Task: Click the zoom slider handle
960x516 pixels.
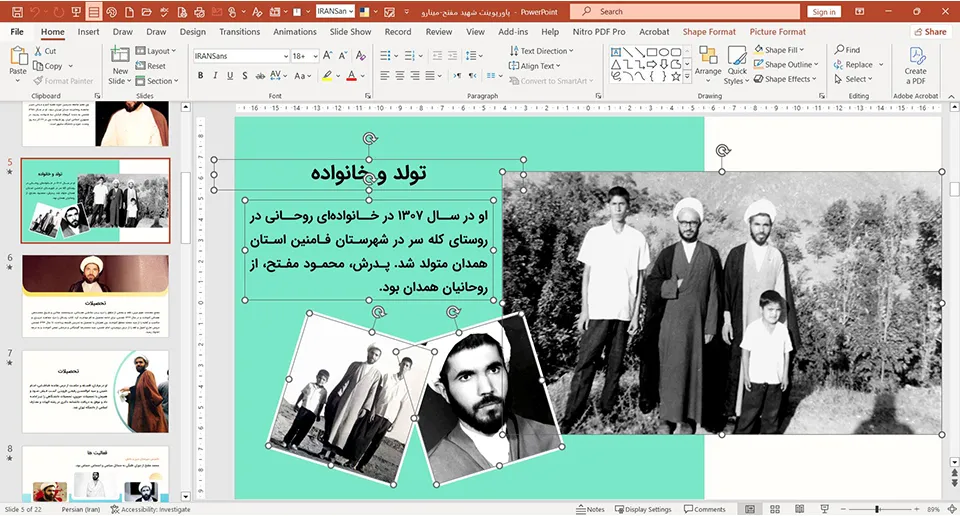Action: 877,509
